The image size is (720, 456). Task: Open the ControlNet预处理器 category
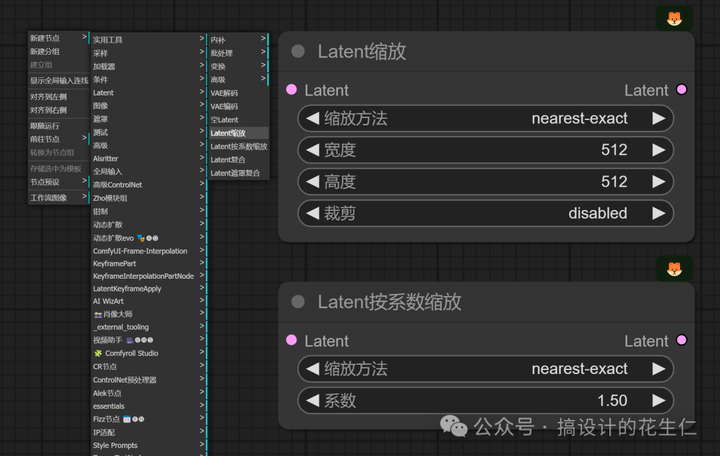[x=148, y=380]
